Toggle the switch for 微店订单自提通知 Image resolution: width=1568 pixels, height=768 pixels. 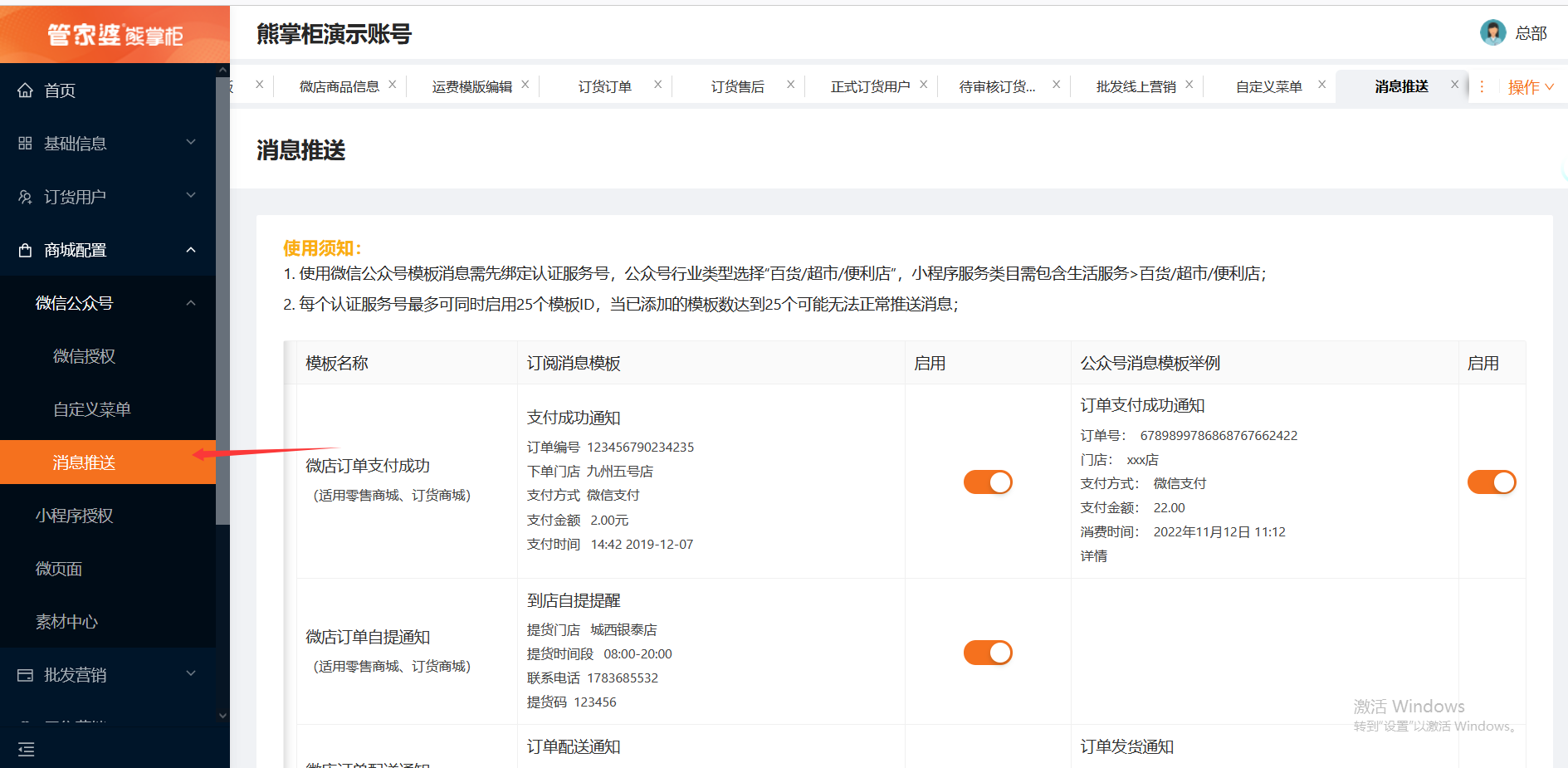click(987, 653)
